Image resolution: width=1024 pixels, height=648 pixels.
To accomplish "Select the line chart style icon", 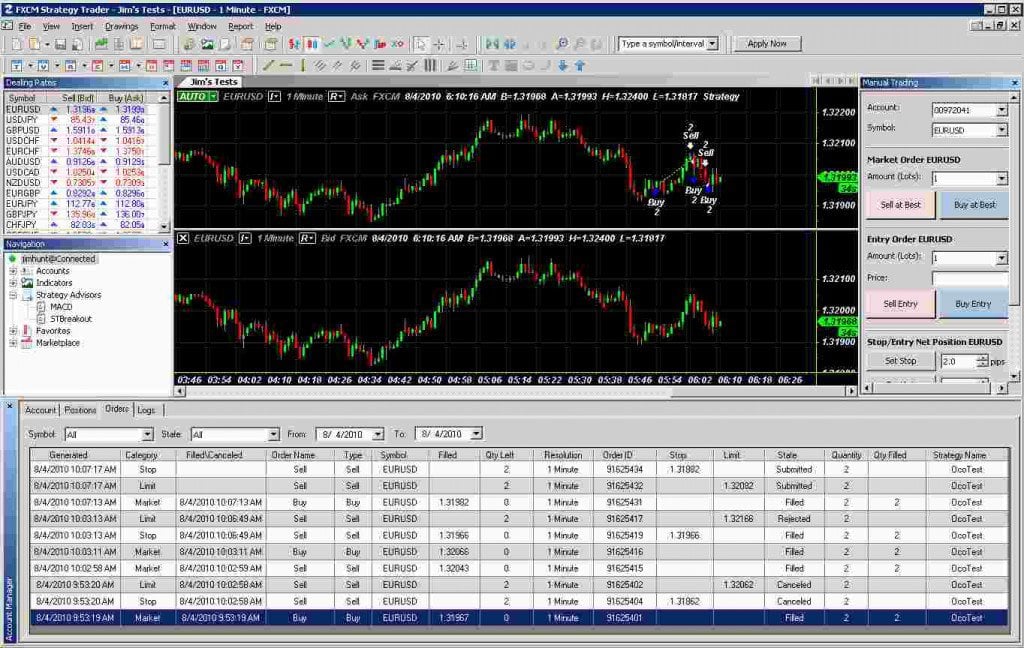I will [x=329, y=44].
